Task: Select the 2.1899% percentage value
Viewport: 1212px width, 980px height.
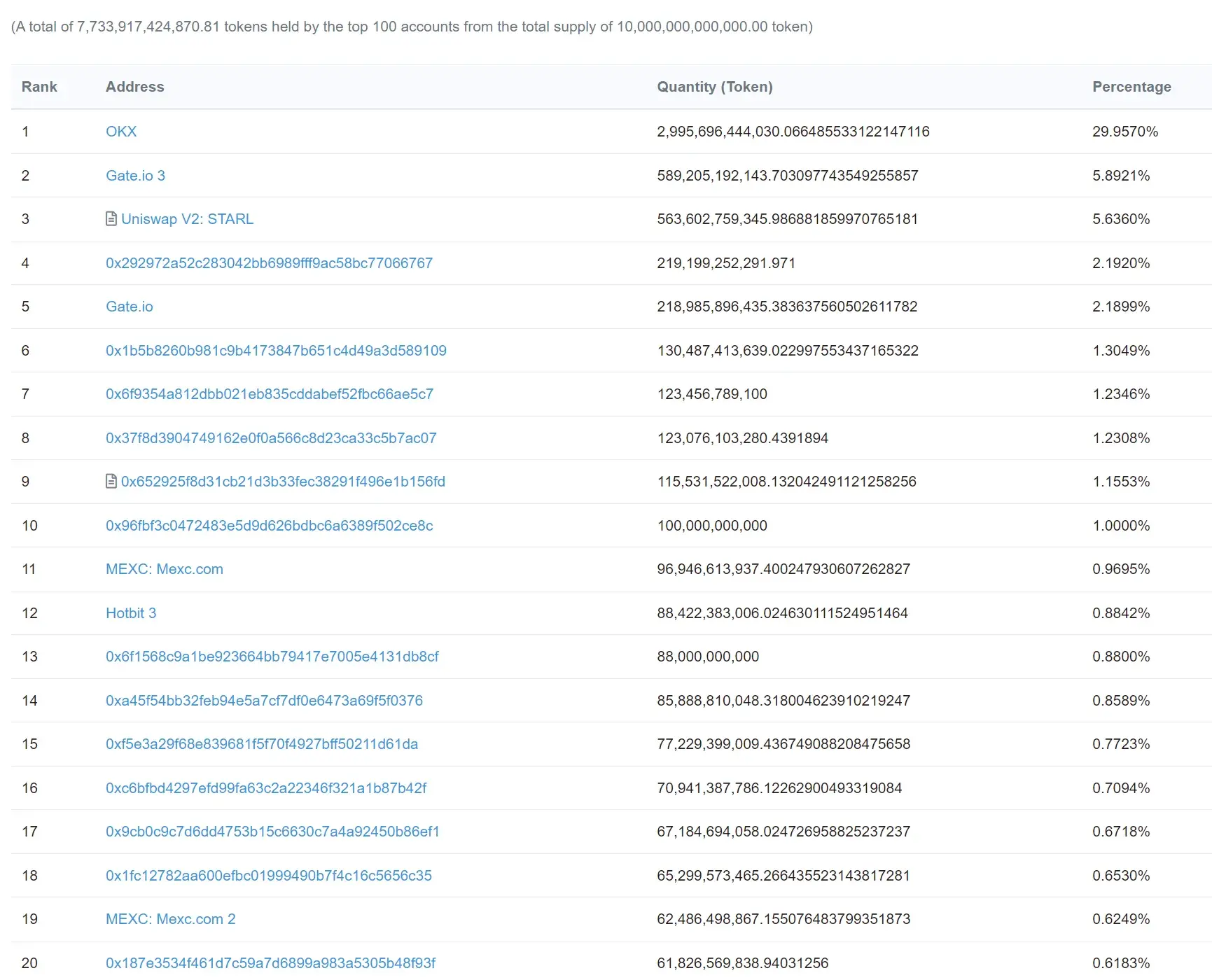Action: point(1121,307)
